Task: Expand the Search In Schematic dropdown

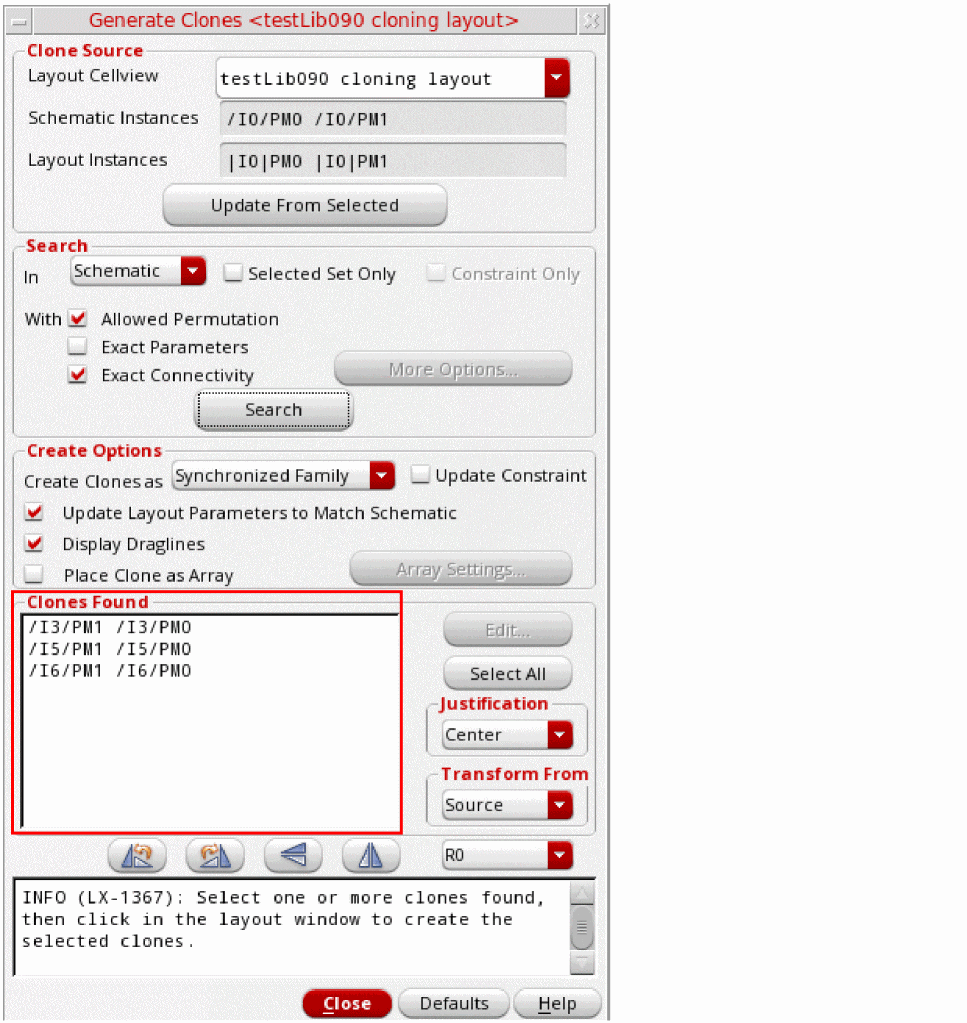Action: pyautogui.click(x=193, y=271)
